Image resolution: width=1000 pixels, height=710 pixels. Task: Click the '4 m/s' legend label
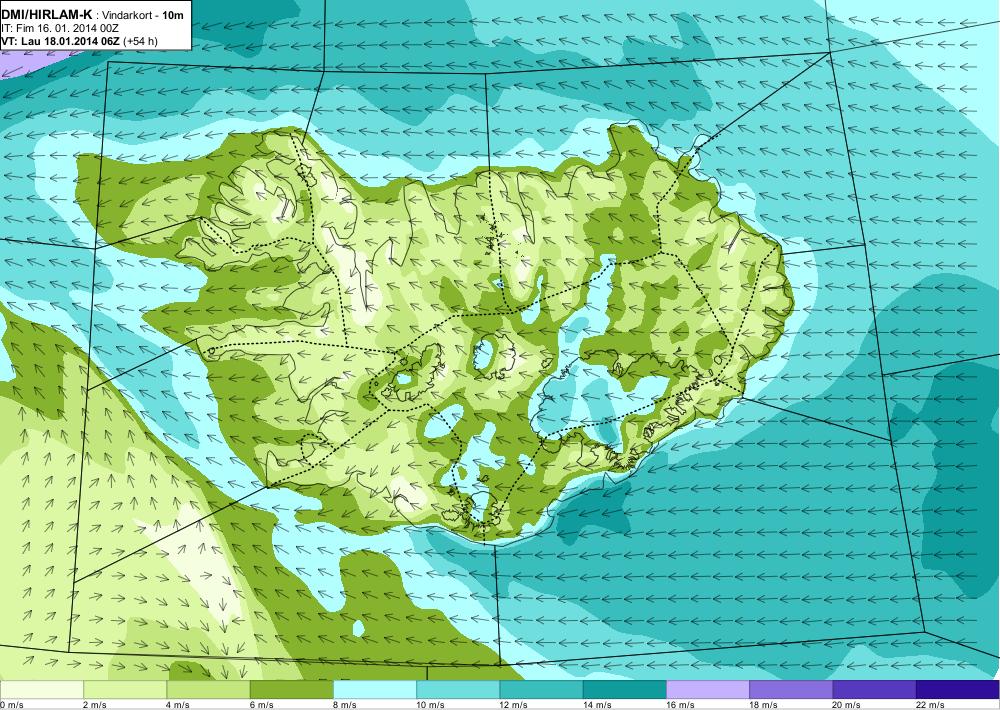(x=179, y=705)
